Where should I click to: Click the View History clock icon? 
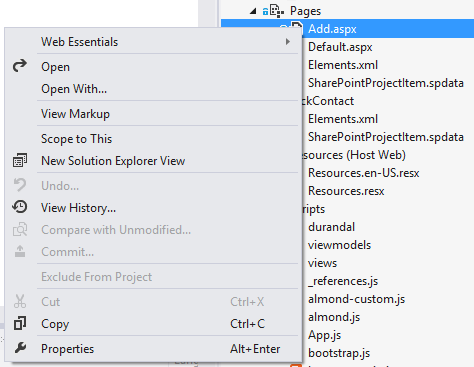coord(20,207)
